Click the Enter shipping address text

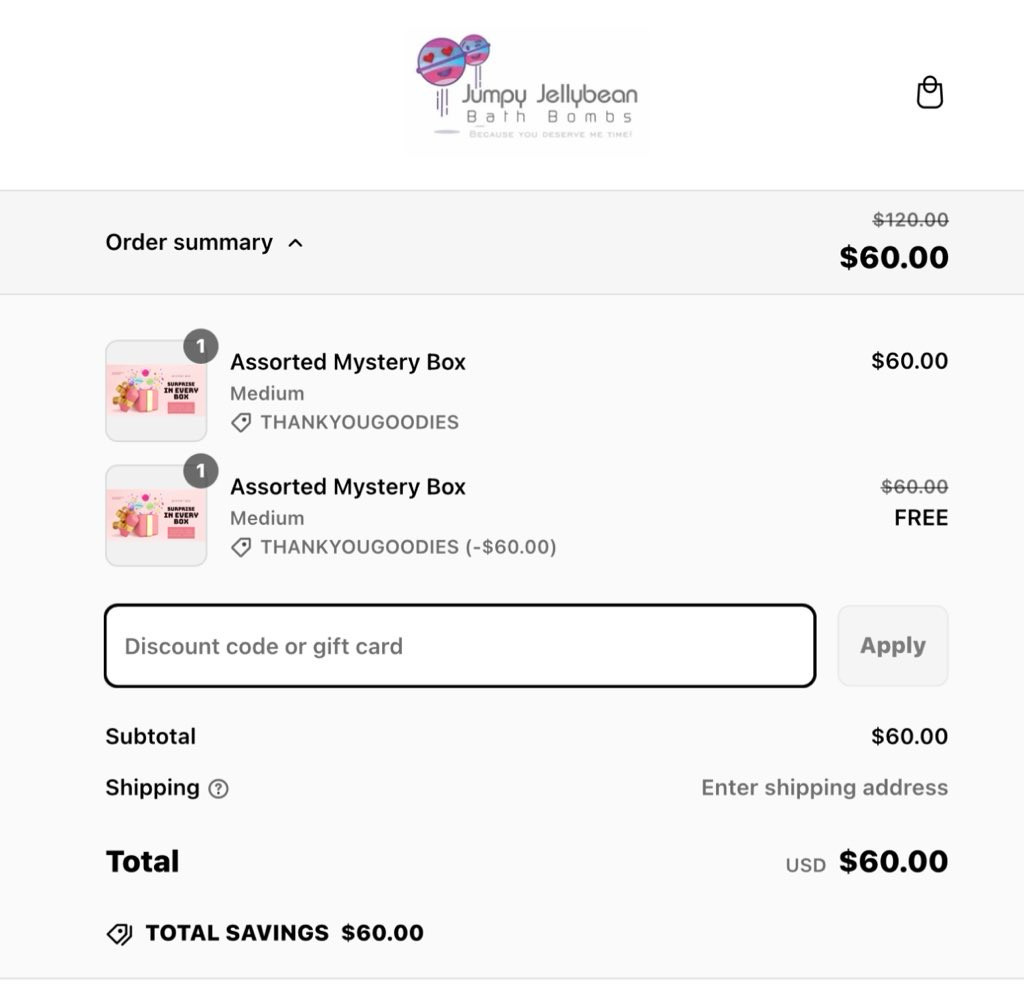pyautogui.click(x=824, y=788)
